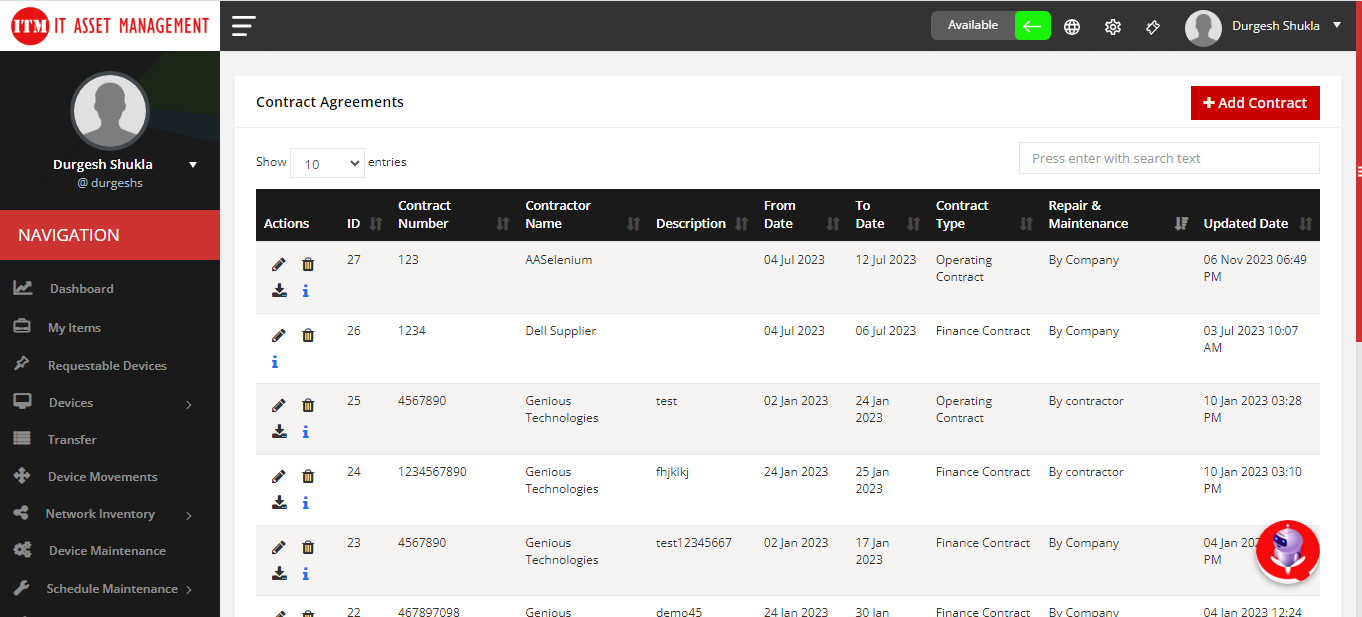Download contract ID 24 file
1362x617 pixels.
[x=279, y=503]
